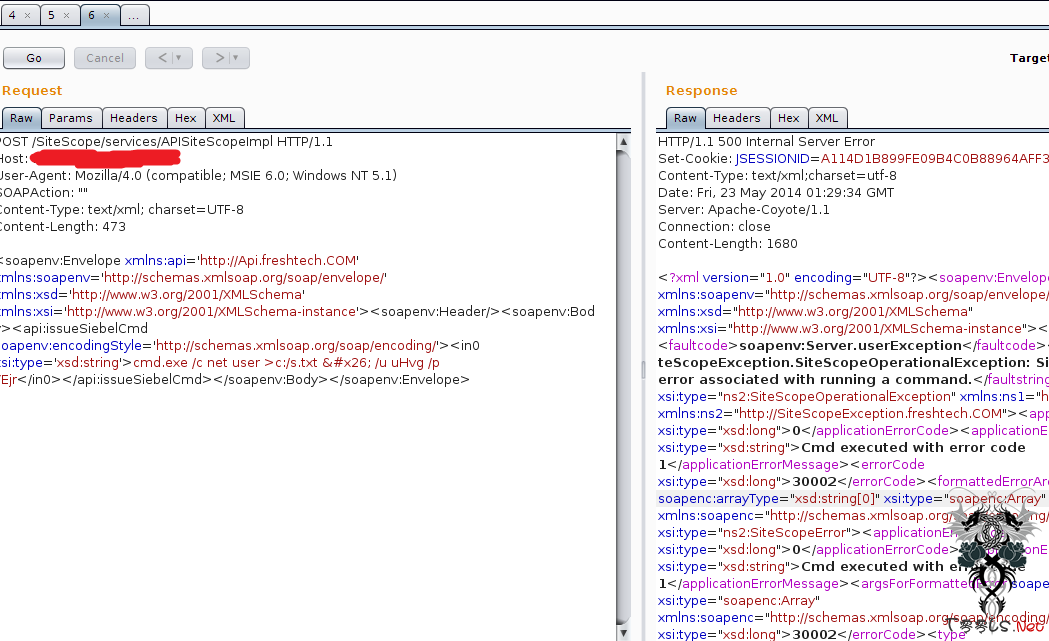This screenshot has width=1049, height=641.
Task: Switch to the Hex tab in the Request panel
Action: pos(186,118)
